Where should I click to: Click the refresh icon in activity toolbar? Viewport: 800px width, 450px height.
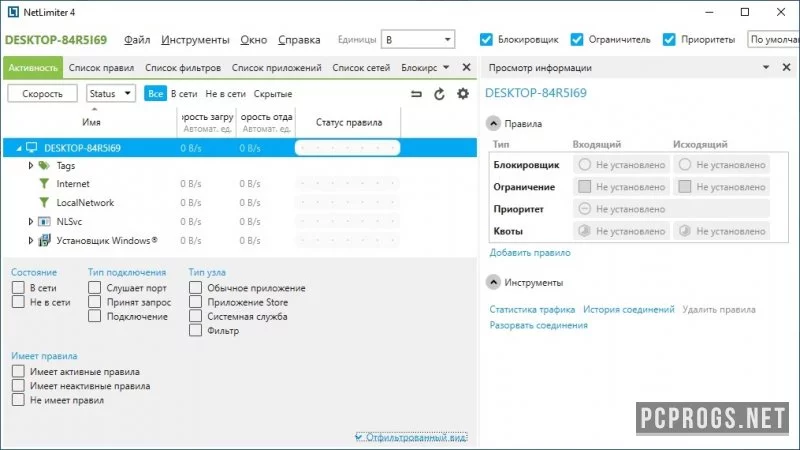tap(439, 94)
